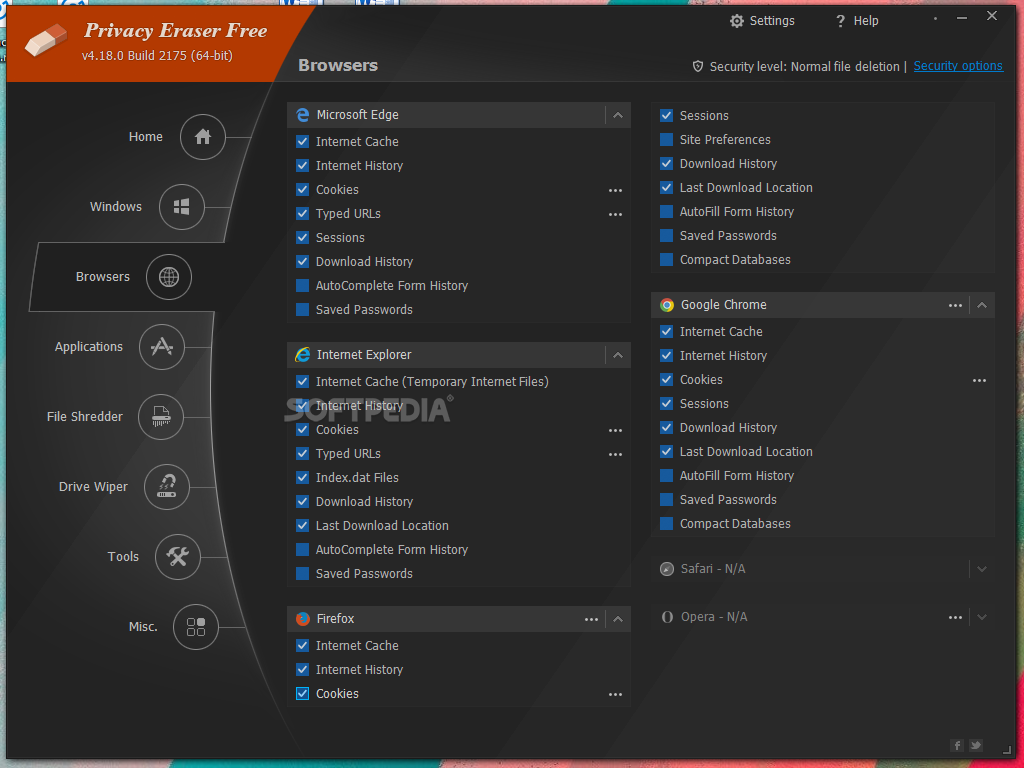Collapse the Internet Explorer section

(618, 355)
